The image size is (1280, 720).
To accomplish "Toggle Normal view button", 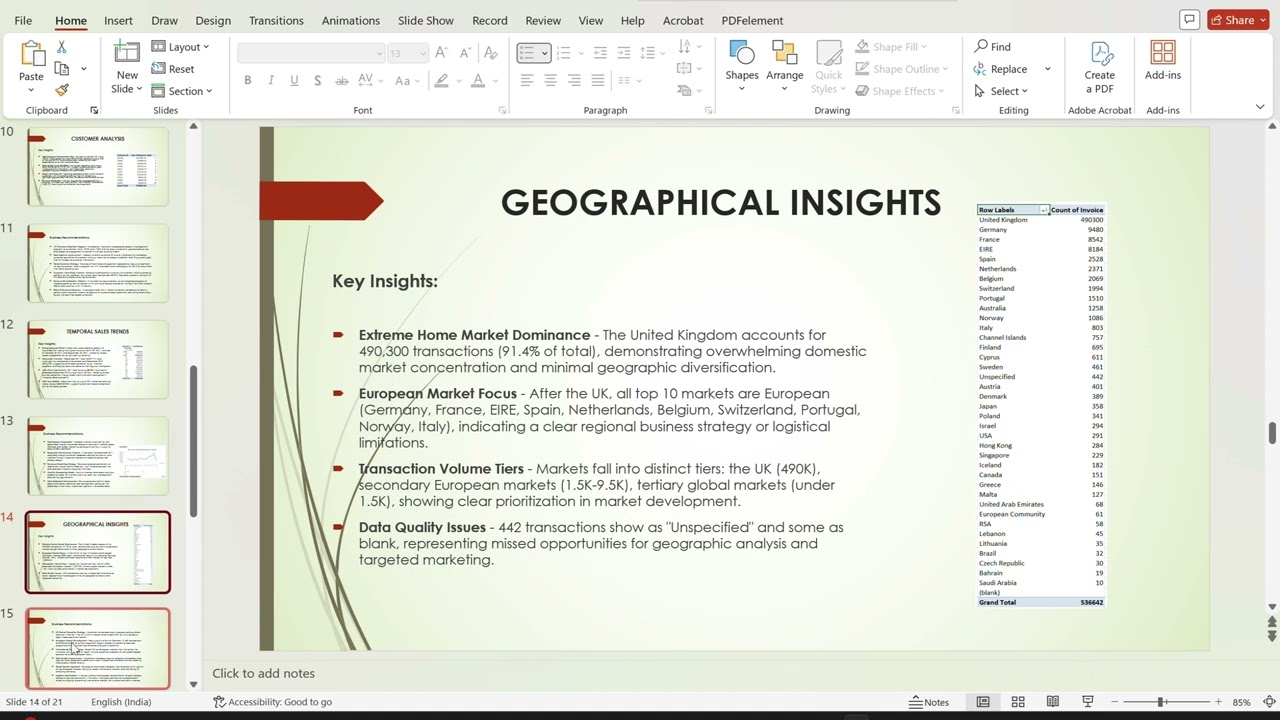I will (x=983, y=702).
